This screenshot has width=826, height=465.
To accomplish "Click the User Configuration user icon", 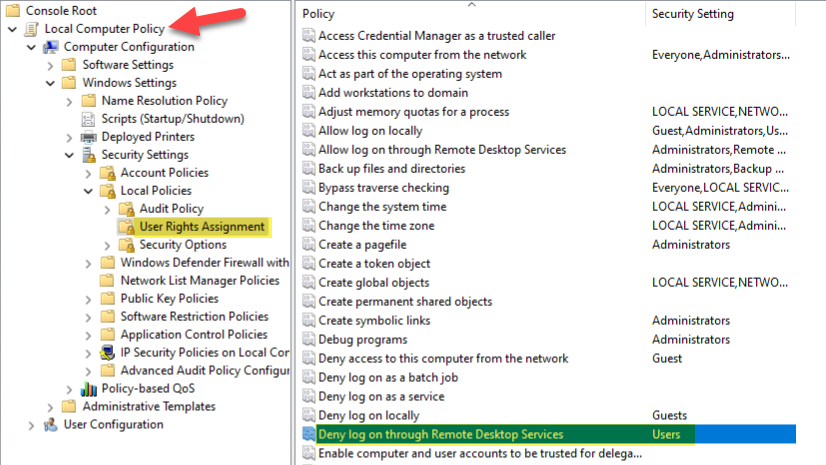I will (x=51, y=424).
